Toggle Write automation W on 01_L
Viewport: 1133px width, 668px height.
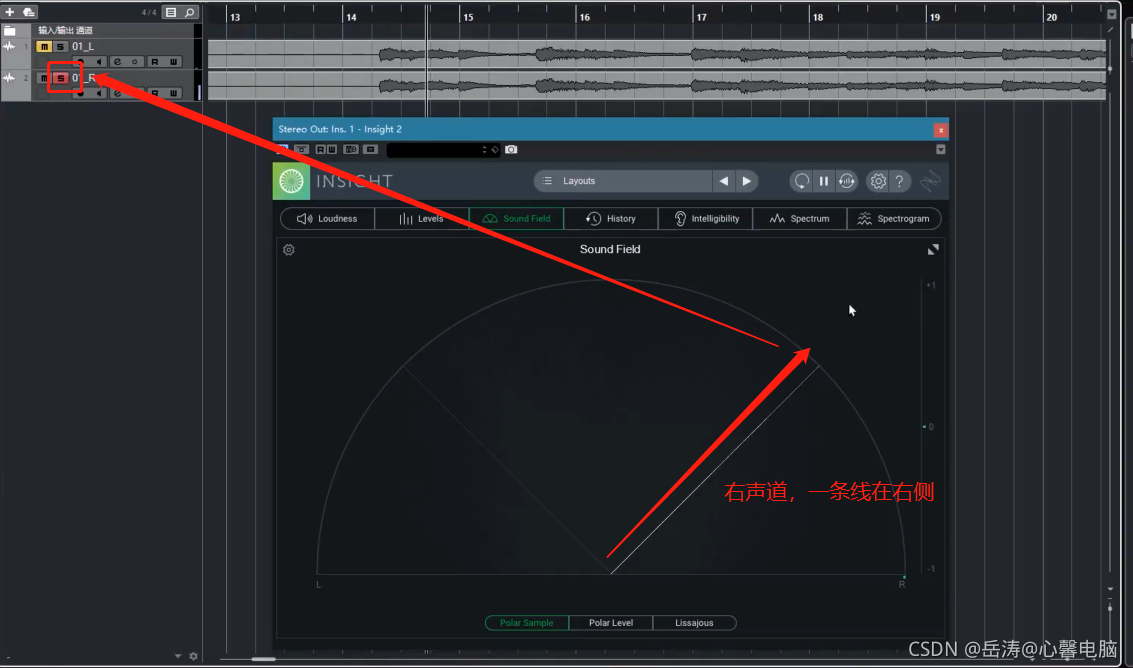[173, 61]
